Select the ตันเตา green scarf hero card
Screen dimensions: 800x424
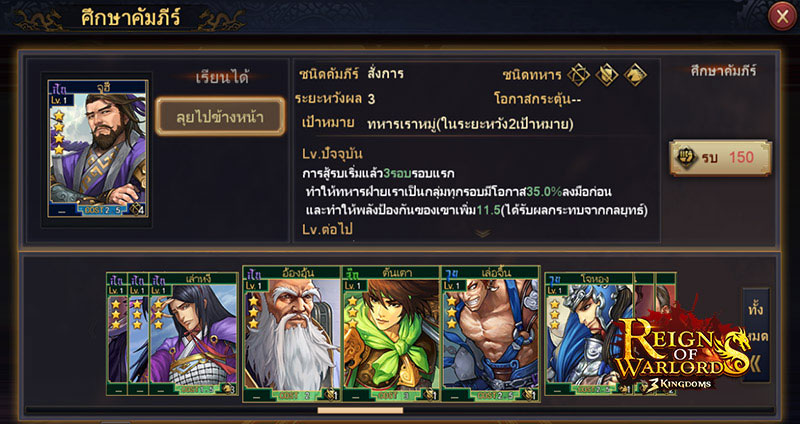[x=390, y=334]
